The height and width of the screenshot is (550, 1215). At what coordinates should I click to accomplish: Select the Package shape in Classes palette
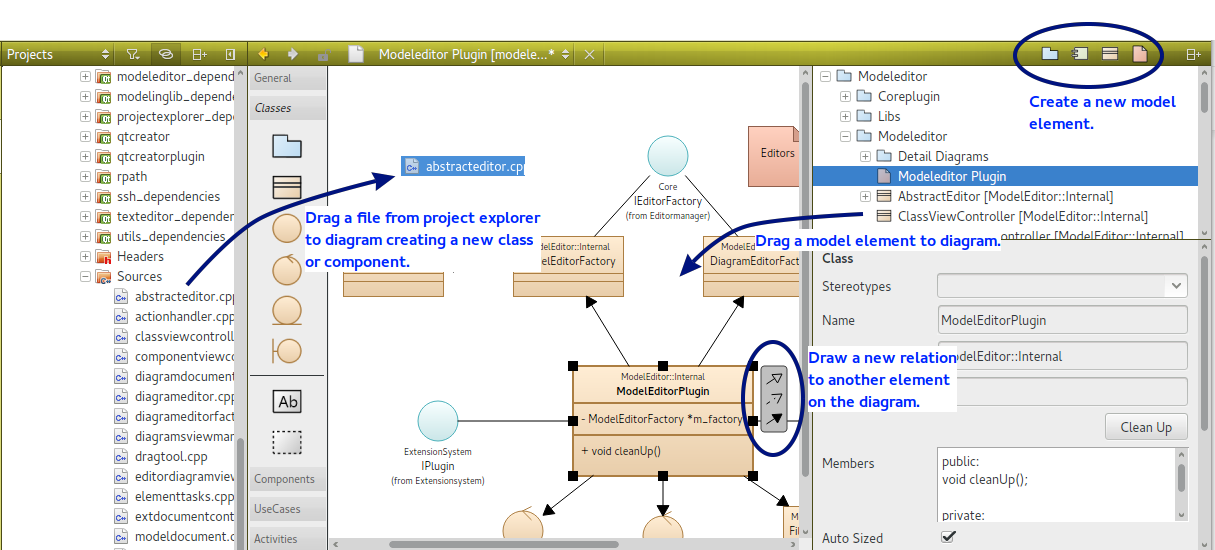click(287, 146)
